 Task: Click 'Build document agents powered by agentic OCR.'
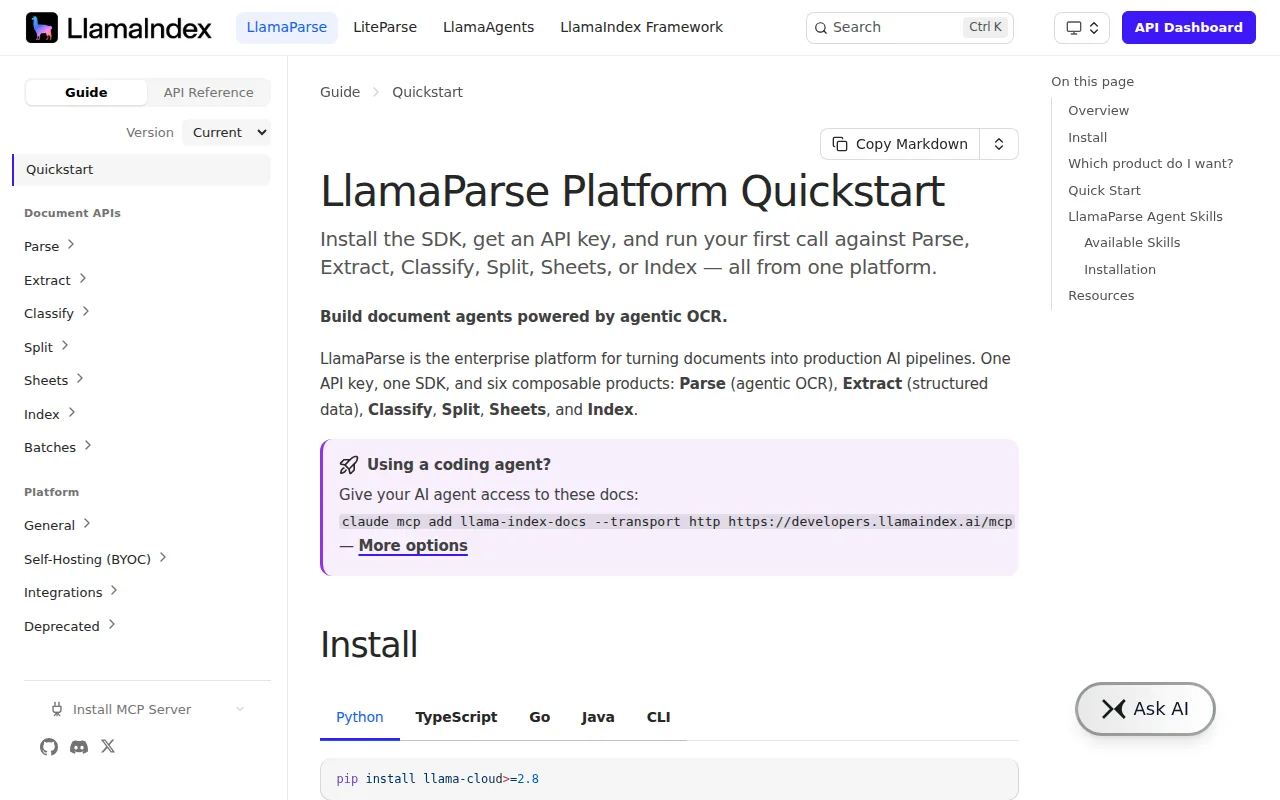(x=524, y=317)
